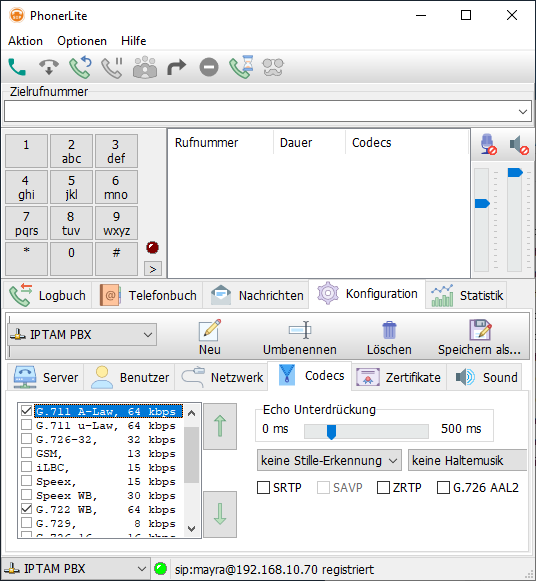Click the conference call people icon

pos(145,67)
